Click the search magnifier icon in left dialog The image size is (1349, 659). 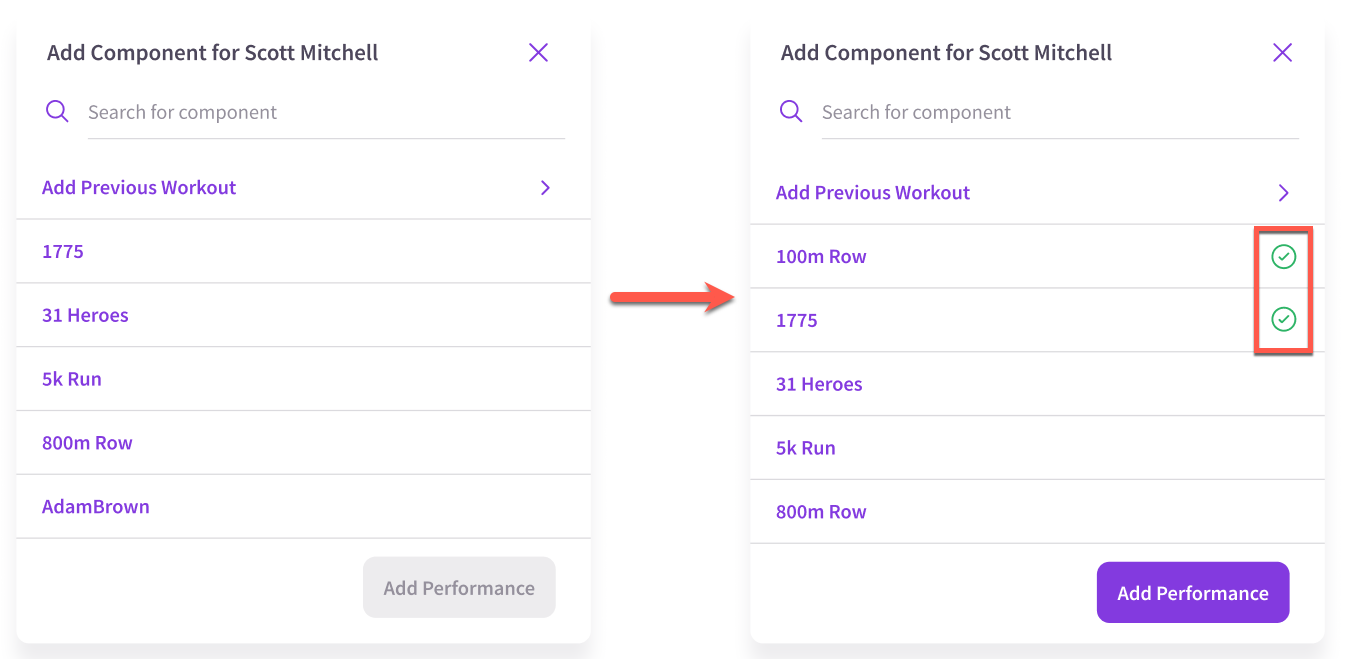57,111
